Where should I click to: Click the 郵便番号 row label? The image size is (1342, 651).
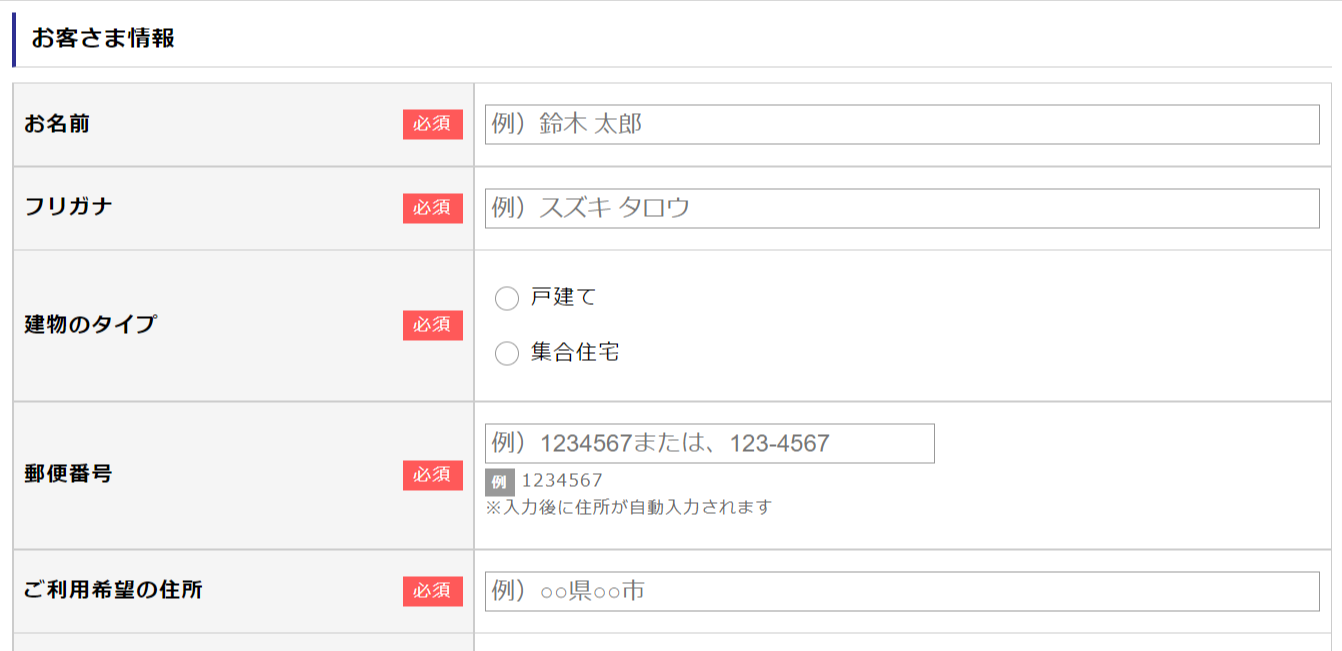pyautogui.click(x=68, y=475)
